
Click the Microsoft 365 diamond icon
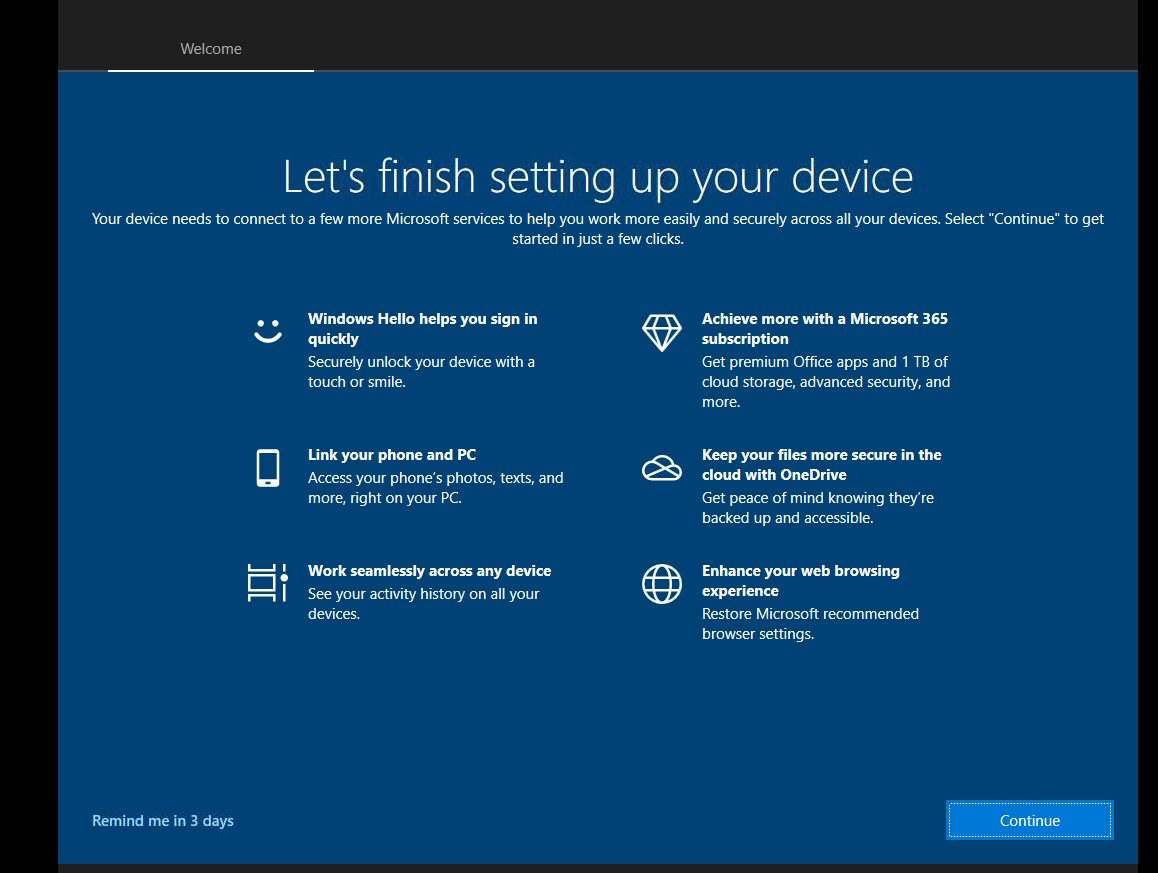pyautogui.click(x=661, y=332)
